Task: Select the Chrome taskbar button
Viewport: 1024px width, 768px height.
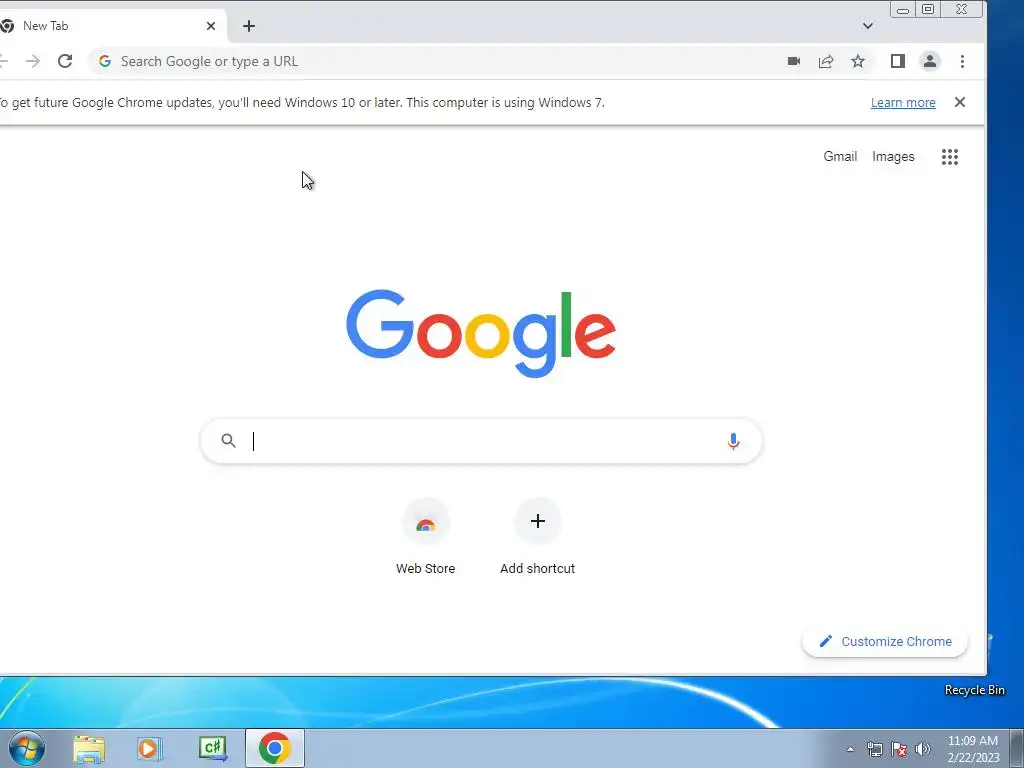Action: point(275,748)
